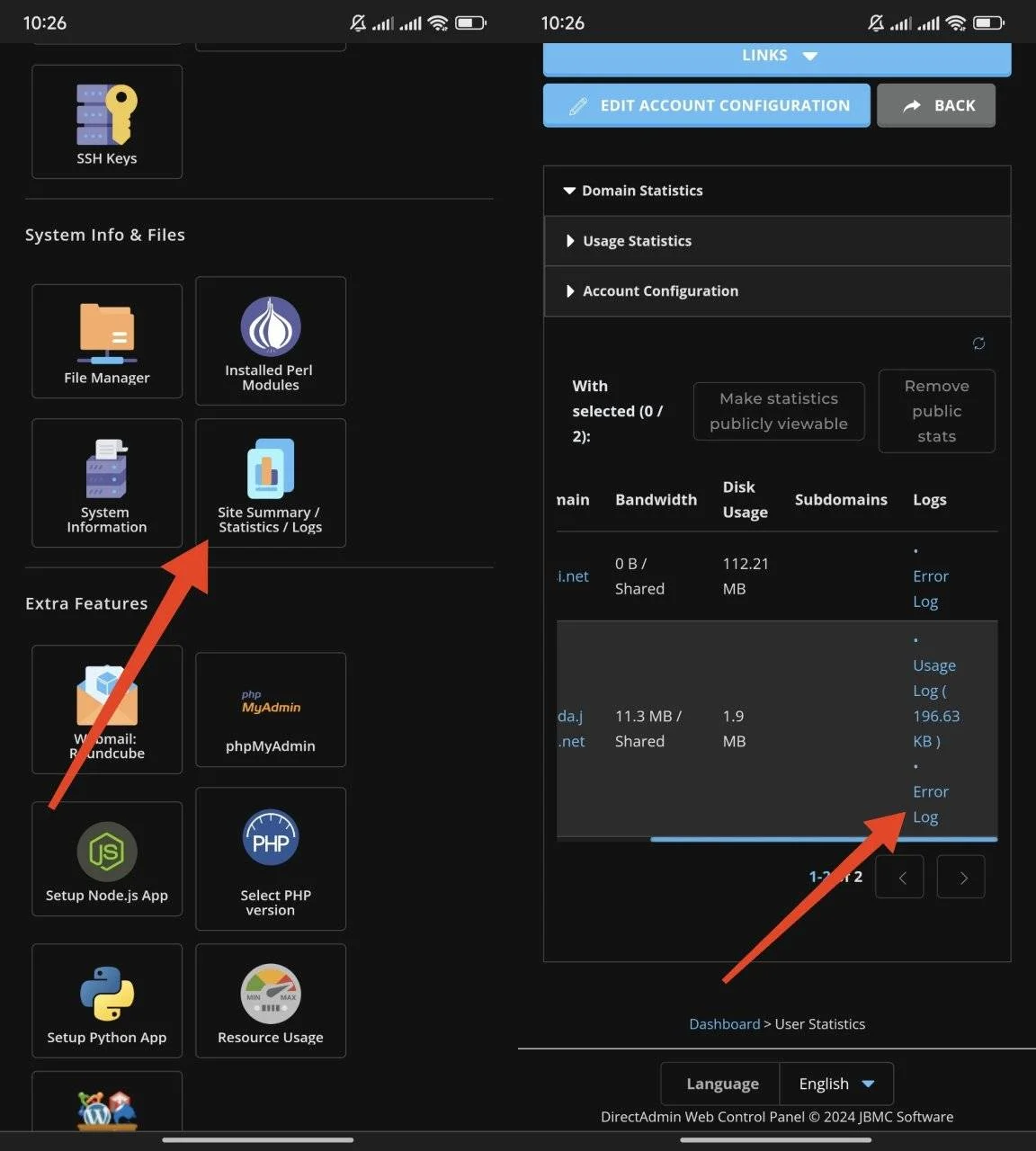Open Usage Log (196.63 KB) link

click(936, 703)
